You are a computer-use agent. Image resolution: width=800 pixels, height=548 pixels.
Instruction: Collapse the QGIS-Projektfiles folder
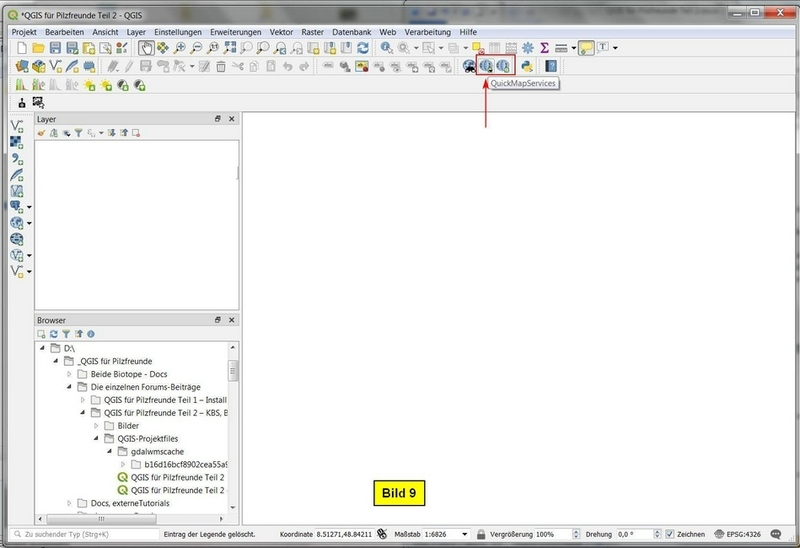97,438
